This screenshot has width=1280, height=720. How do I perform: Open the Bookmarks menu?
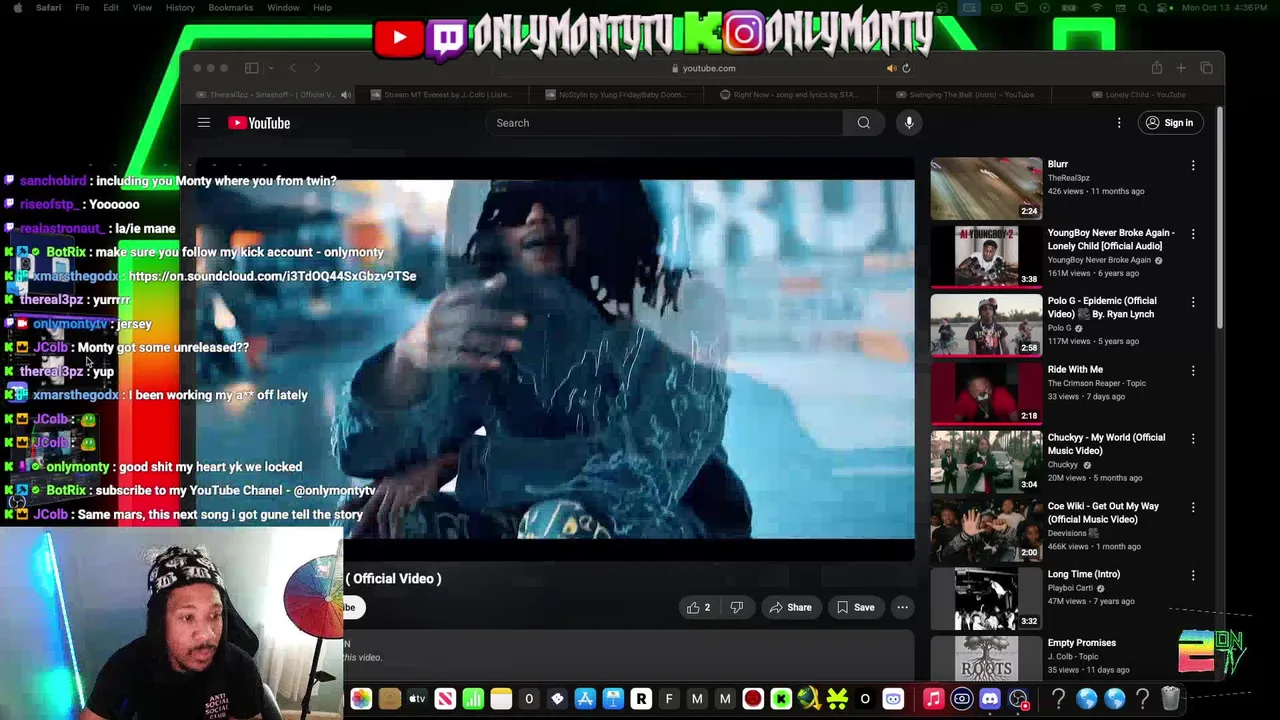tap(231, 7)
